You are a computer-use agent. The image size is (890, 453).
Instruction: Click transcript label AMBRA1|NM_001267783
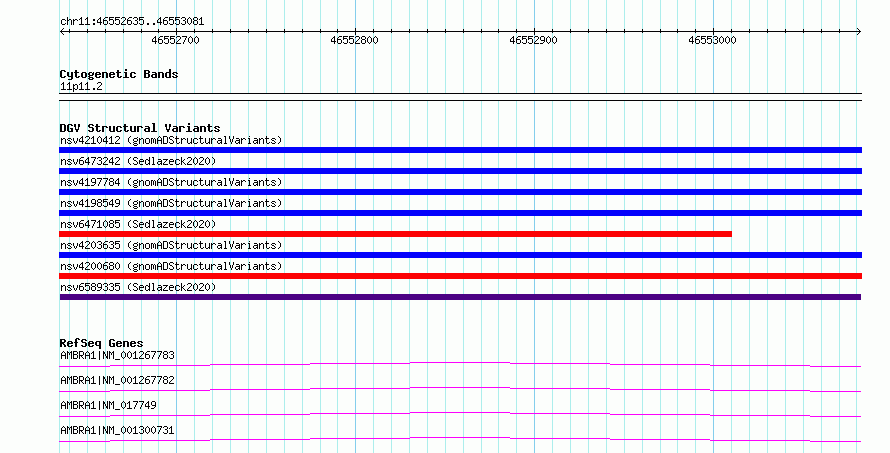point(117,355)
